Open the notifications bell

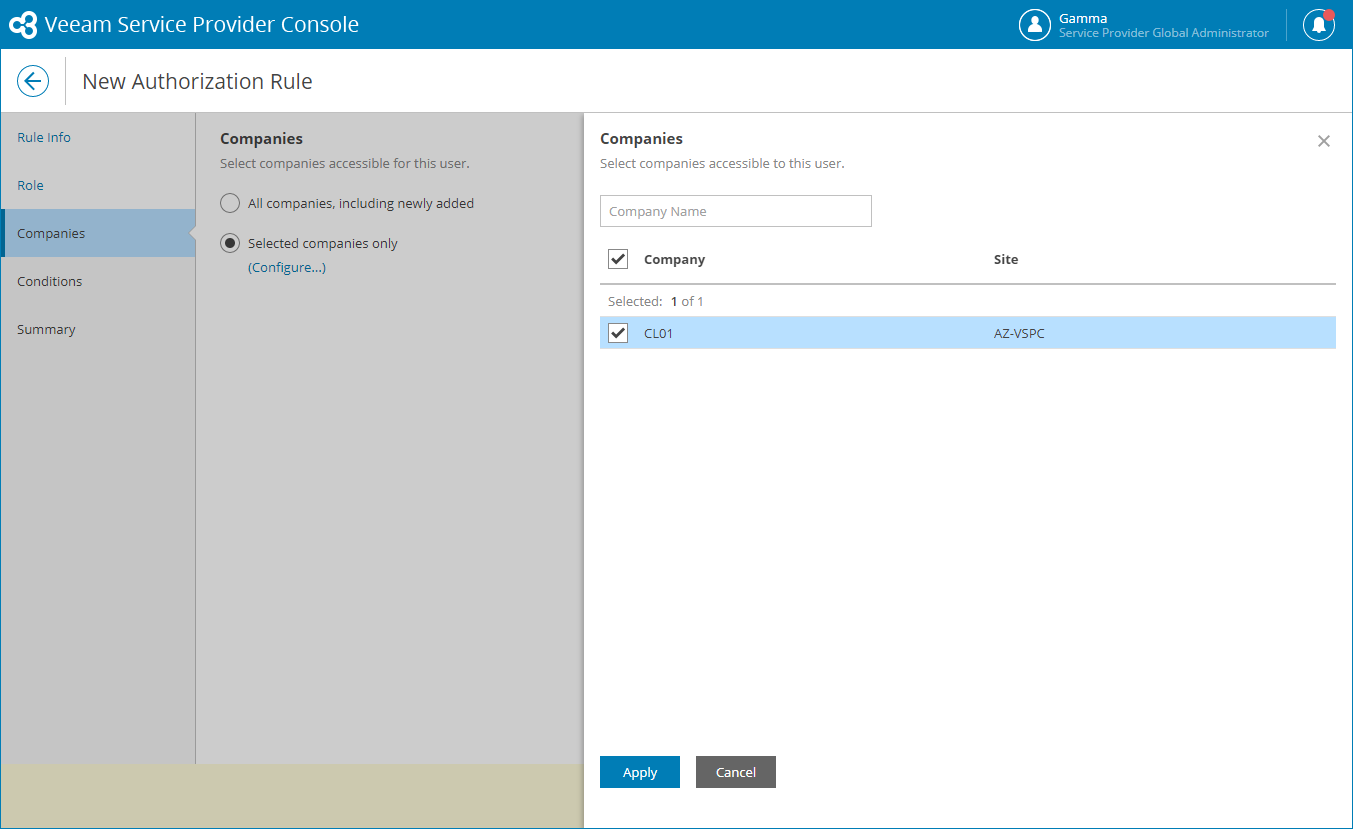pos(1319,25)
